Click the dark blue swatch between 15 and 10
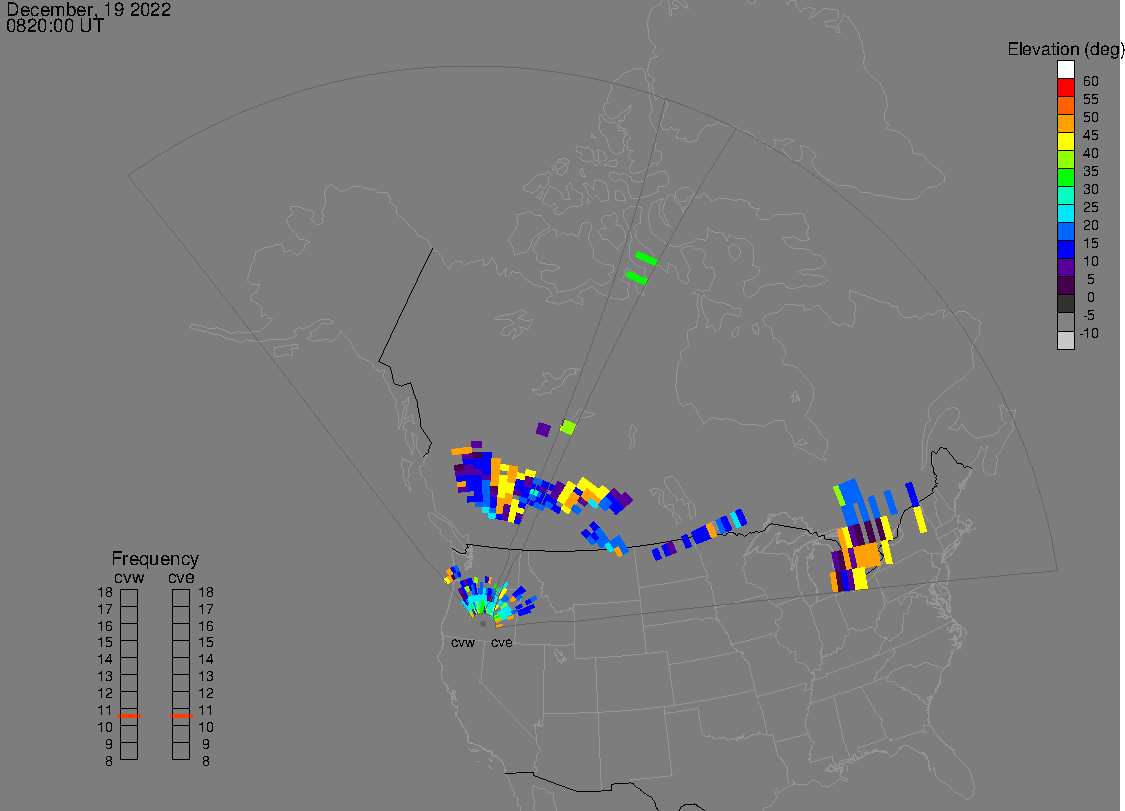The image size is (1125, 811). [x=1065, y=249]
